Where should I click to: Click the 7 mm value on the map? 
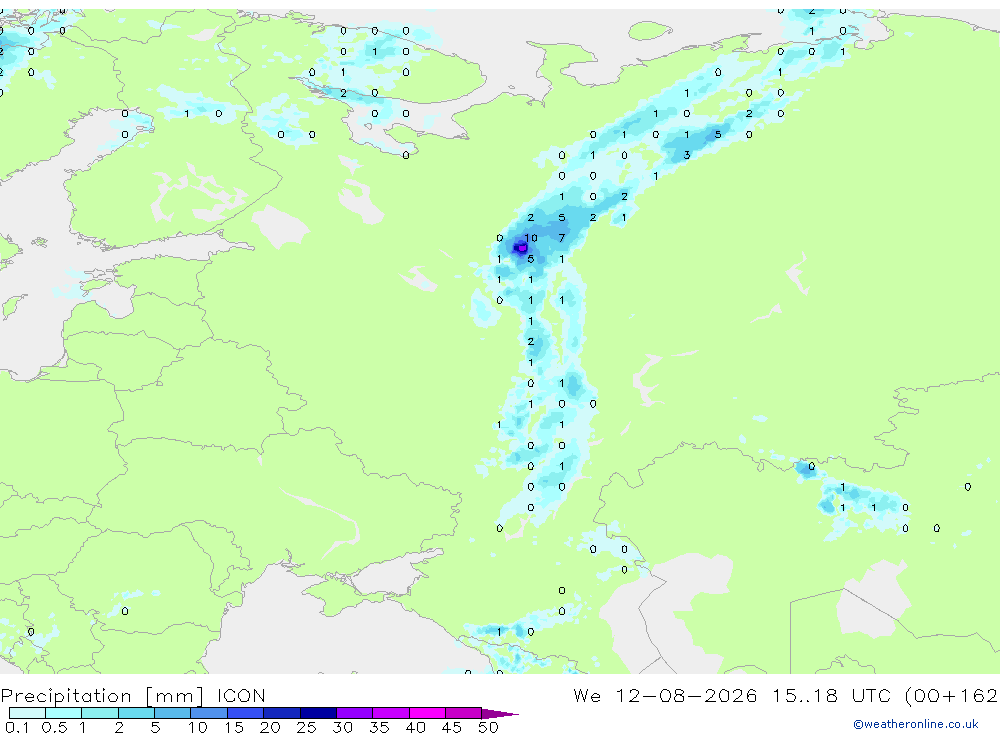(561, 238)
